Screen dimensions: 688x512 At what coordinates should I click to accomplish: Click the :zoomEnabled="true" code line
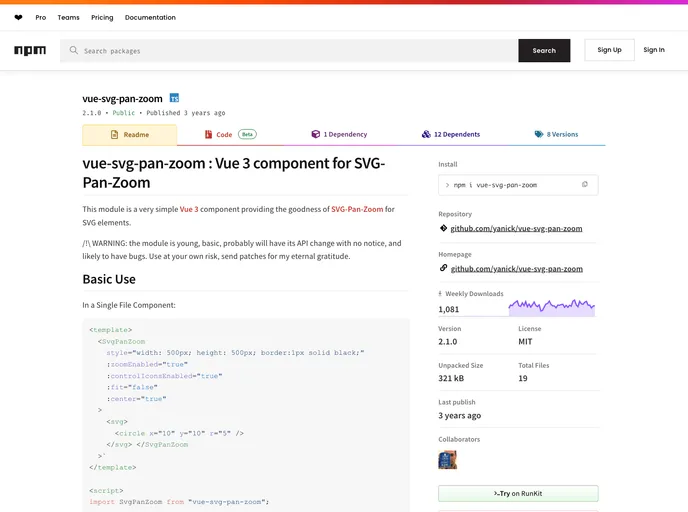[147, 365]
